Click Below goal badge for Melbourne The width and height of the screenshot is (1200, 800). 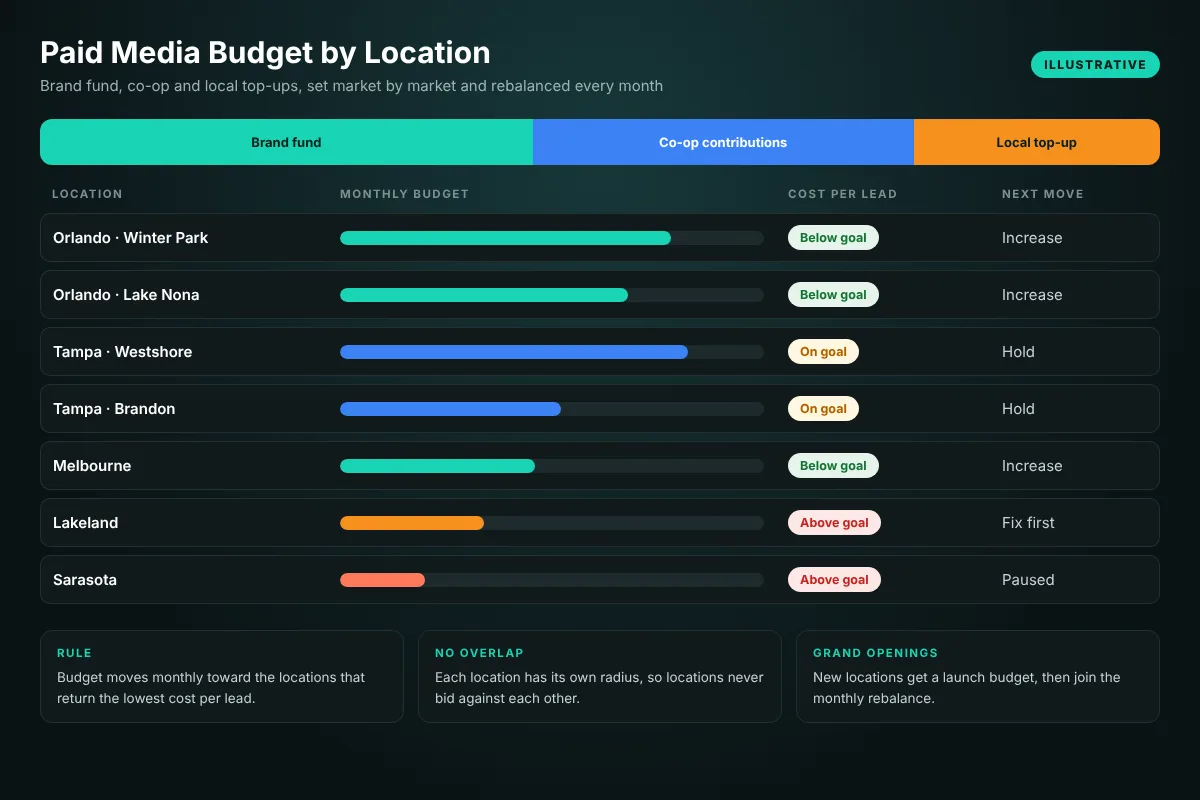[833, 466]
